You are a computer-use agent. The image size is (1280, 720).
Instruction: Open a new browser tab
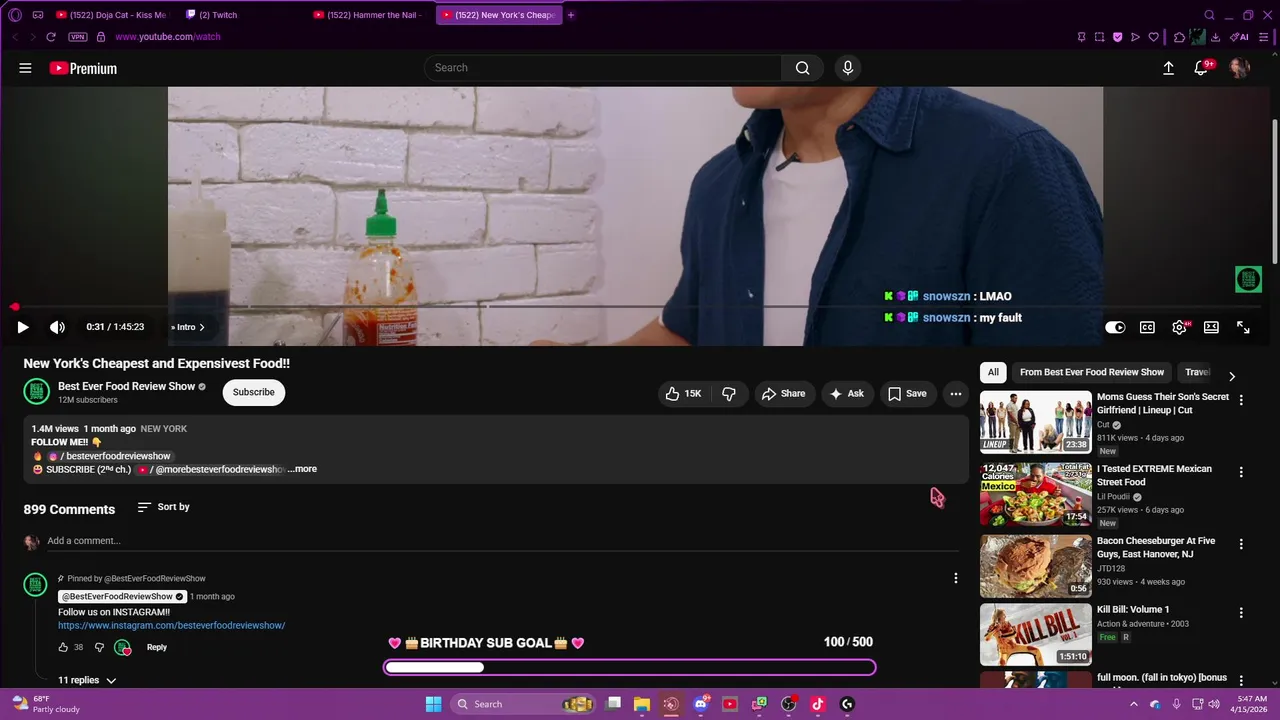(571, 15)
